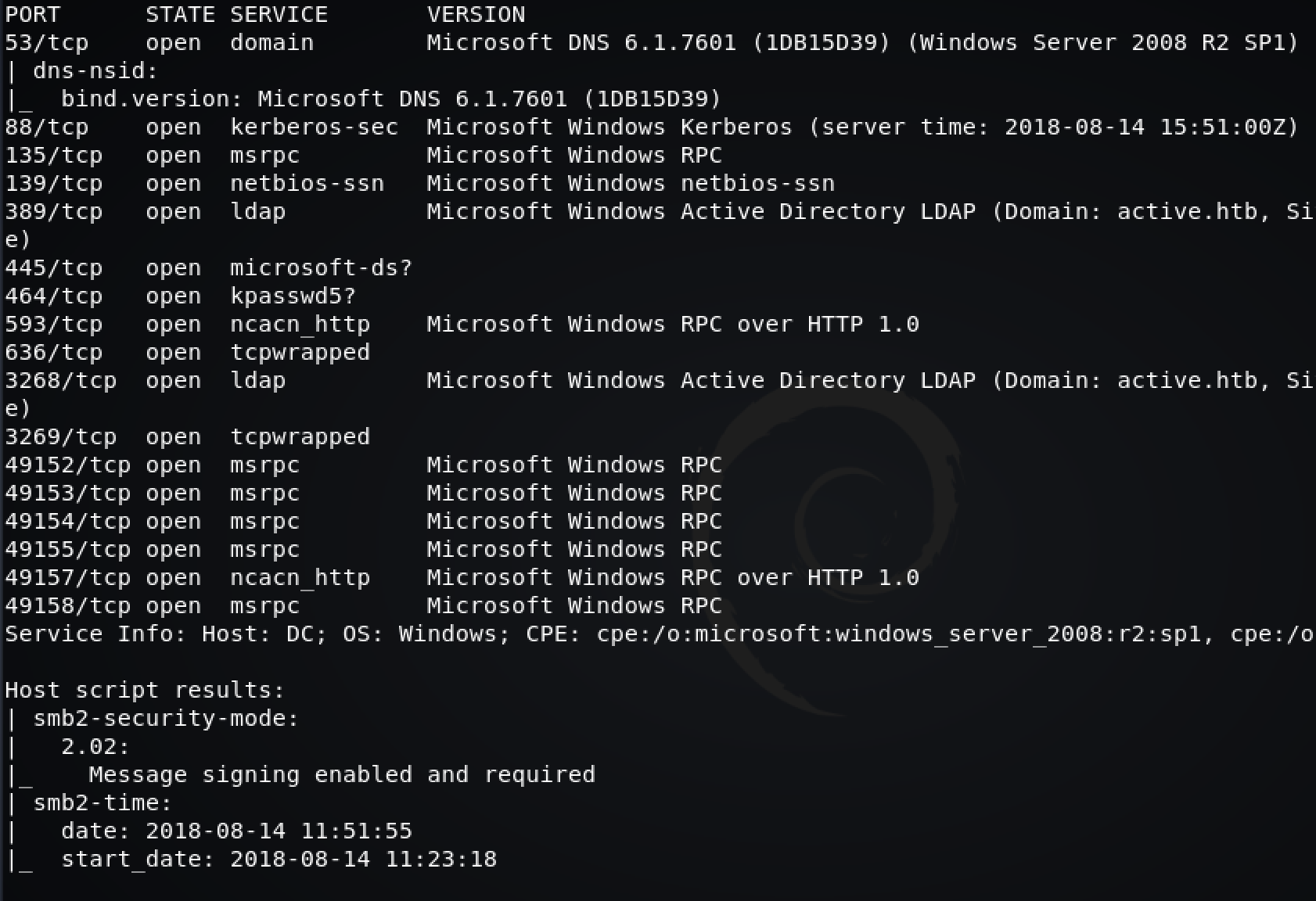Select the netbios-ssn service on port 139
Image resolution: width=1316 pixels, height=901 pixels.
[x=307, y=184]
